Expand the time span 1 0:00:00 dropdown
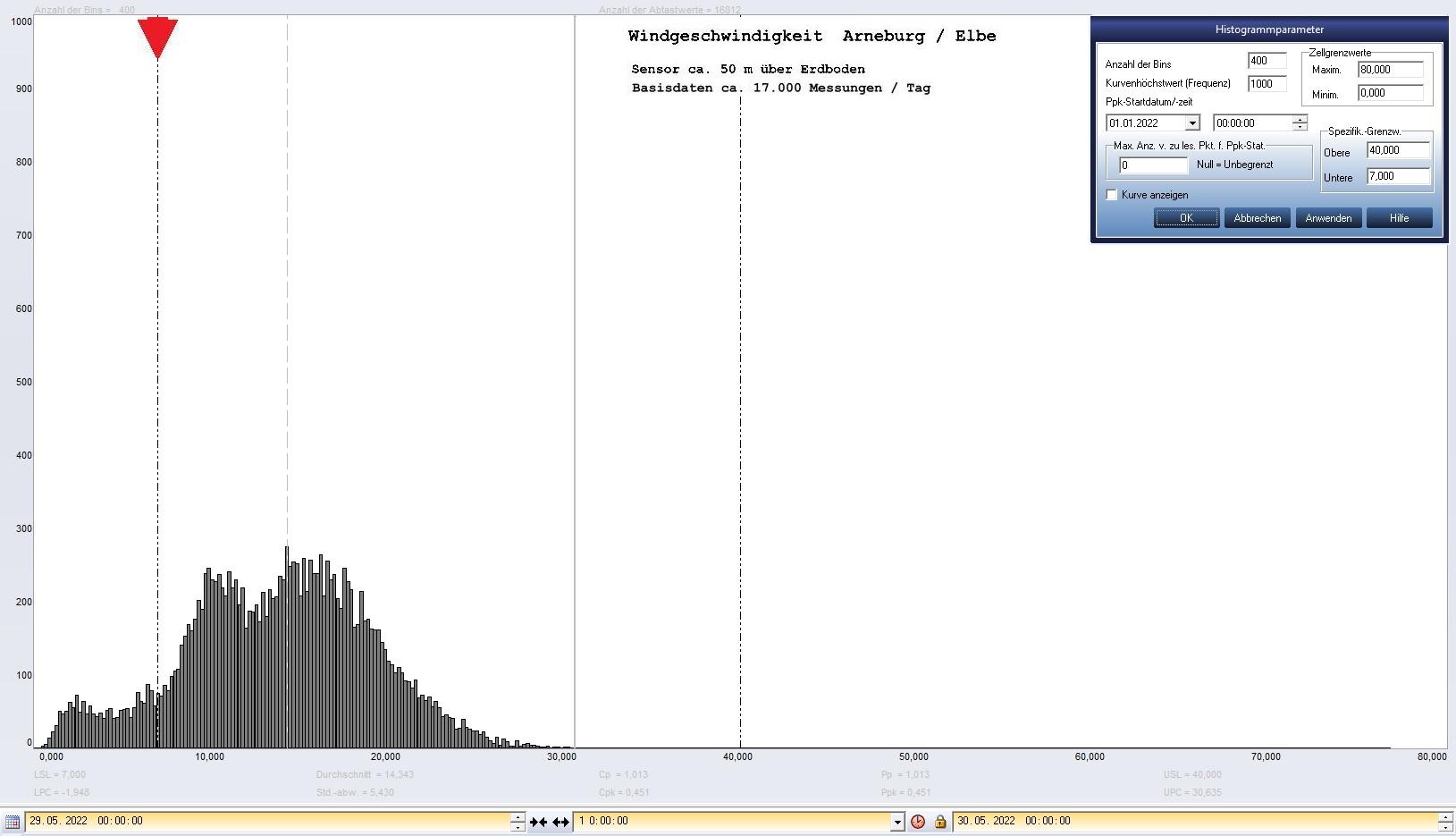1456x836 pixels. (x=897, y=822)
